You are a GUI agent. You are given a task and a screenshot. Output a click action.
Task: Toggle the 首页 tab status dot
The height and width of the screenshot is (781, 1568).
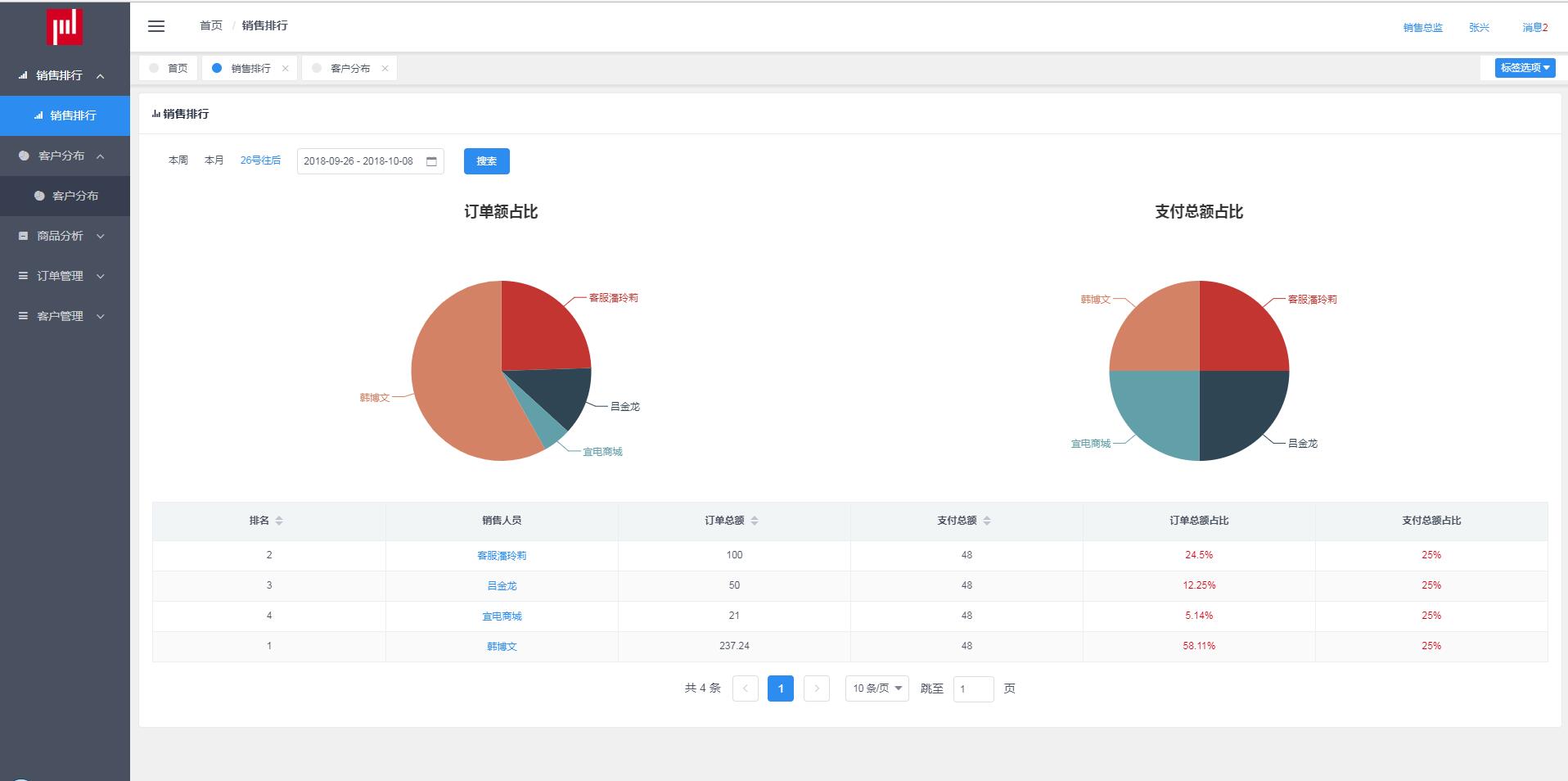(153, 68)
